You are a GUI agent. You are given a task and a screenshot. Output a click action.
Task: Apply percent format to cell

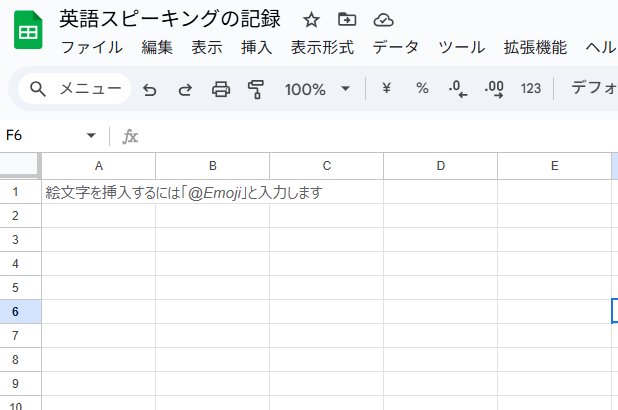[422, 89]
